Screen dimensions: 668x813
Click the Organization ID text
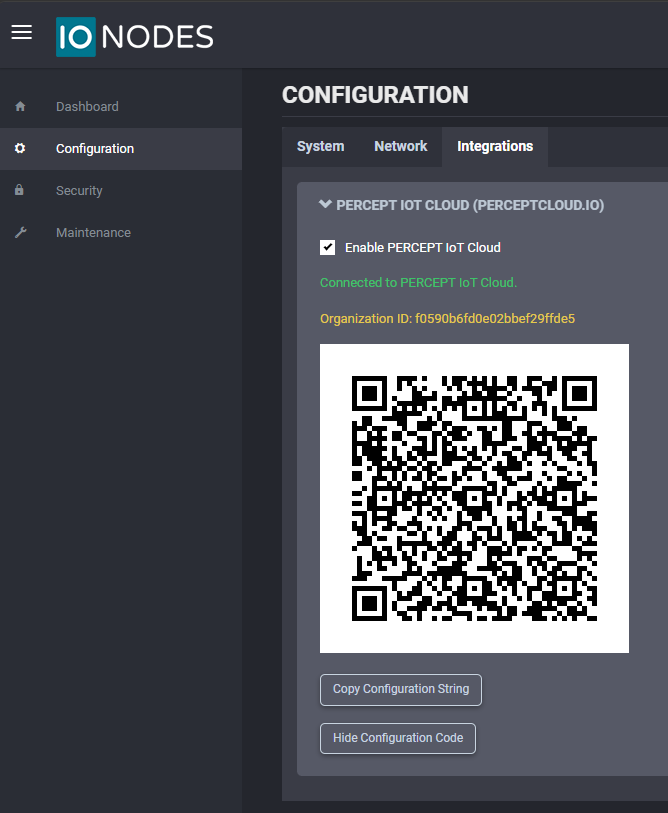point(448,319)
